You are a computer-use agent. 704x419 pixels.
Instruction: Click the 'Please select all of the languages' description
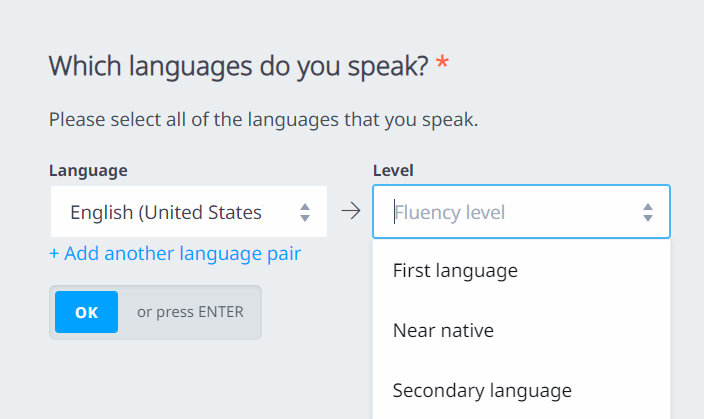(263, 121)
